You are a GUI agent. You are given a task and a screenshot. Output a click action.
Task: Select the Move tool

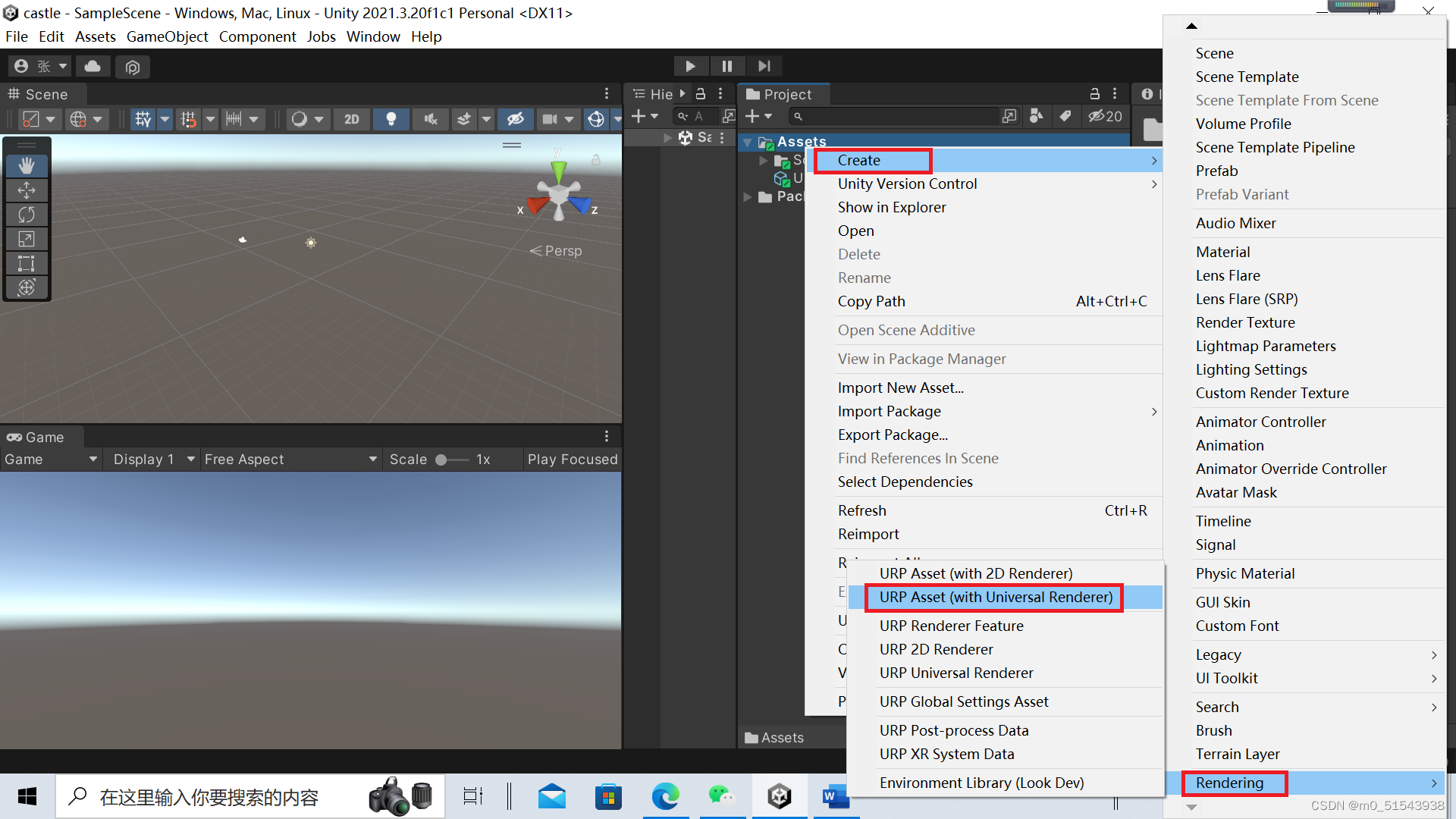coord(27,190)
